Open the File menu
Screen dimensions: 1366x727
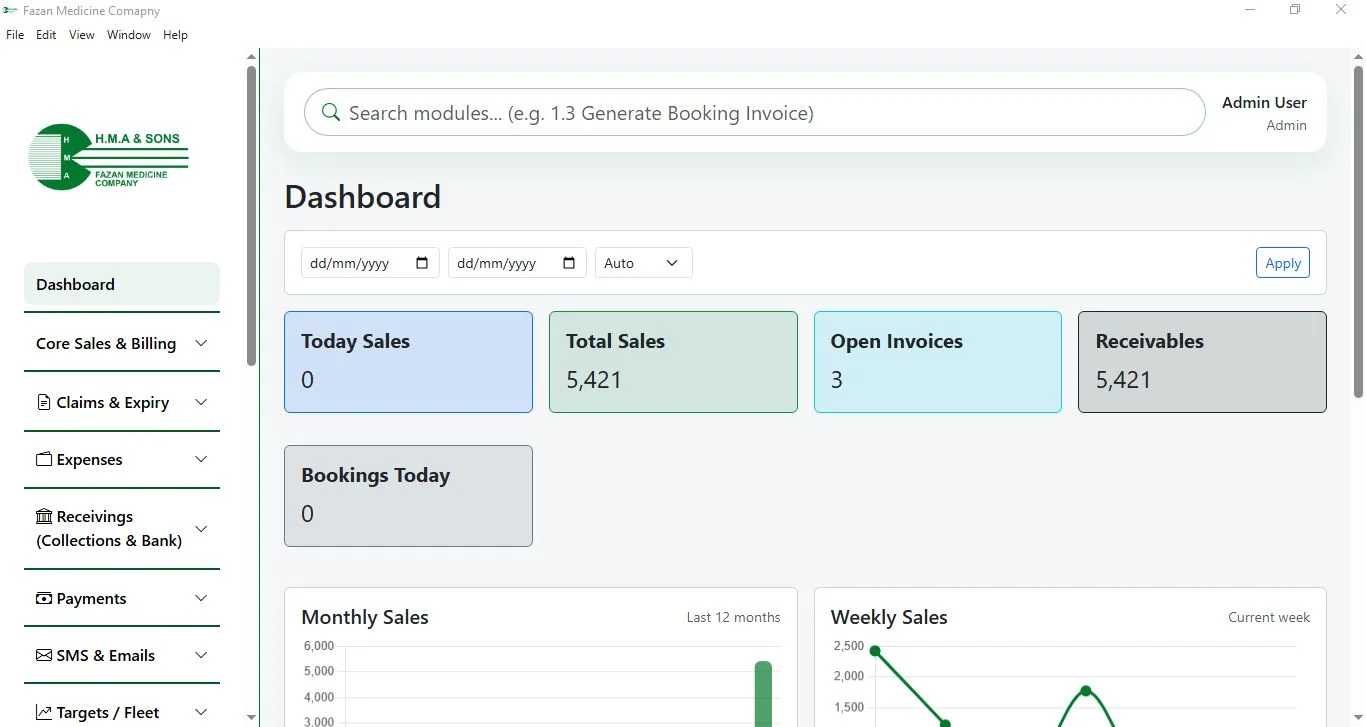coord(15,35)
